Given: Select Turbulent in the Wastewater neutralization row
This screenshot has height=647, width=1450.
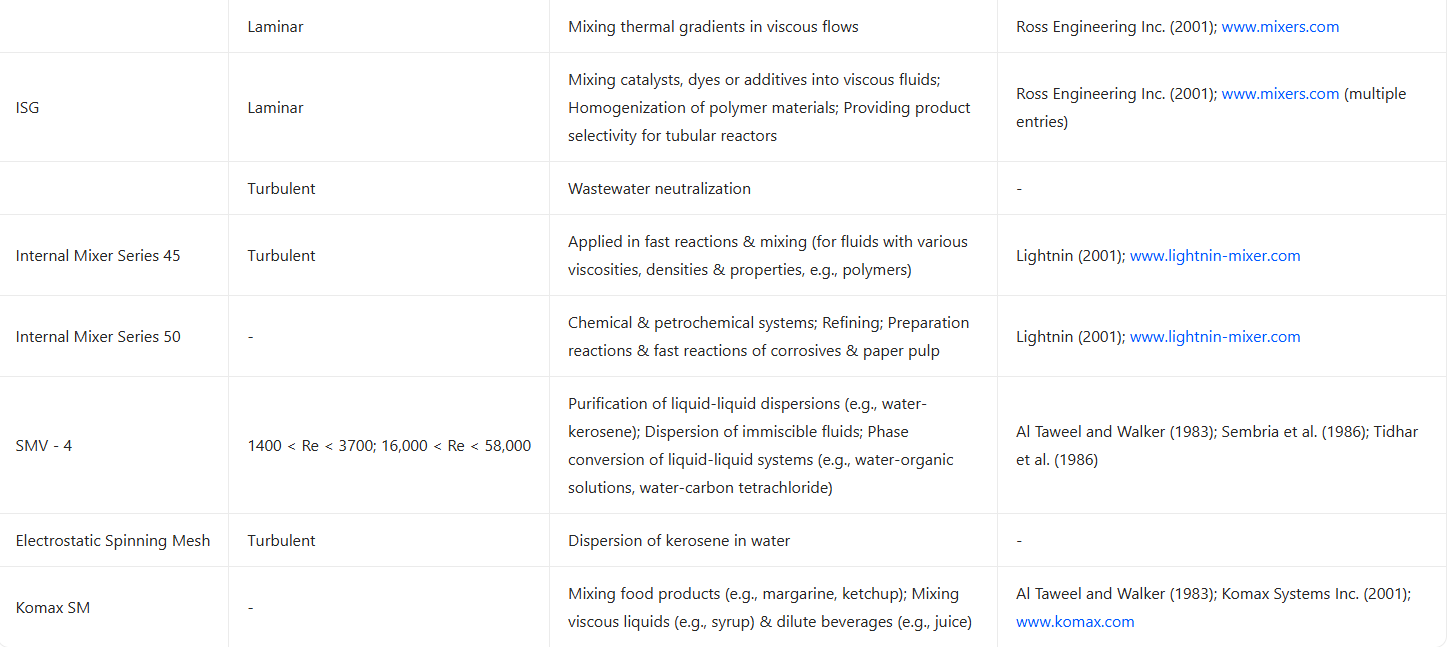Looking at the screenshot, I should (281, 189).
